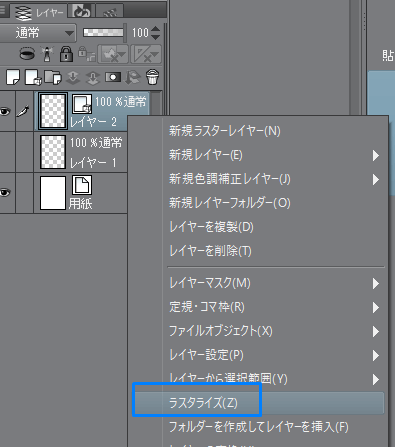Image resolution: width=395 pixels, height=447 pixels.
Task: Click the New Layer Folder icon
Action: point(53,77)
